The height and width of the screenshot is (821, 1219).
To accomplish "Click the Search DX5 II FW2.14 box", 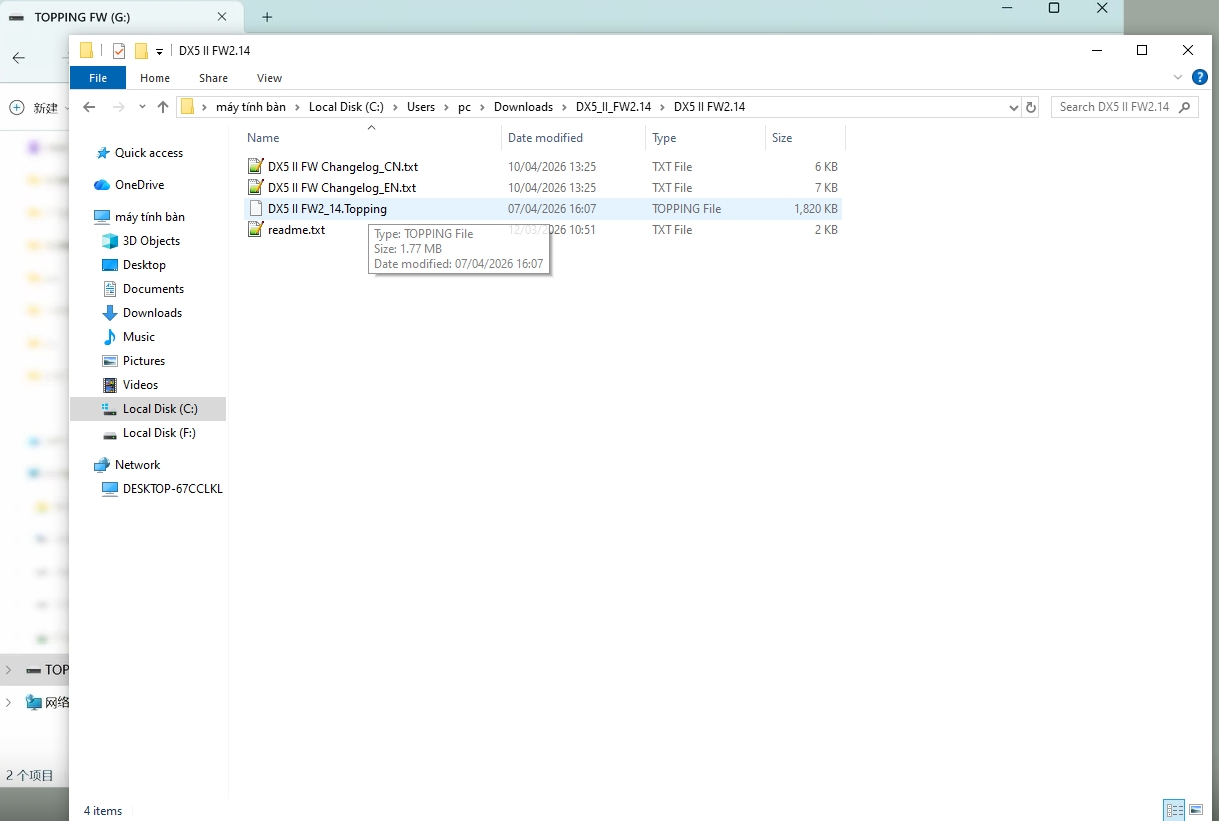I will [x=1114, y=107].
